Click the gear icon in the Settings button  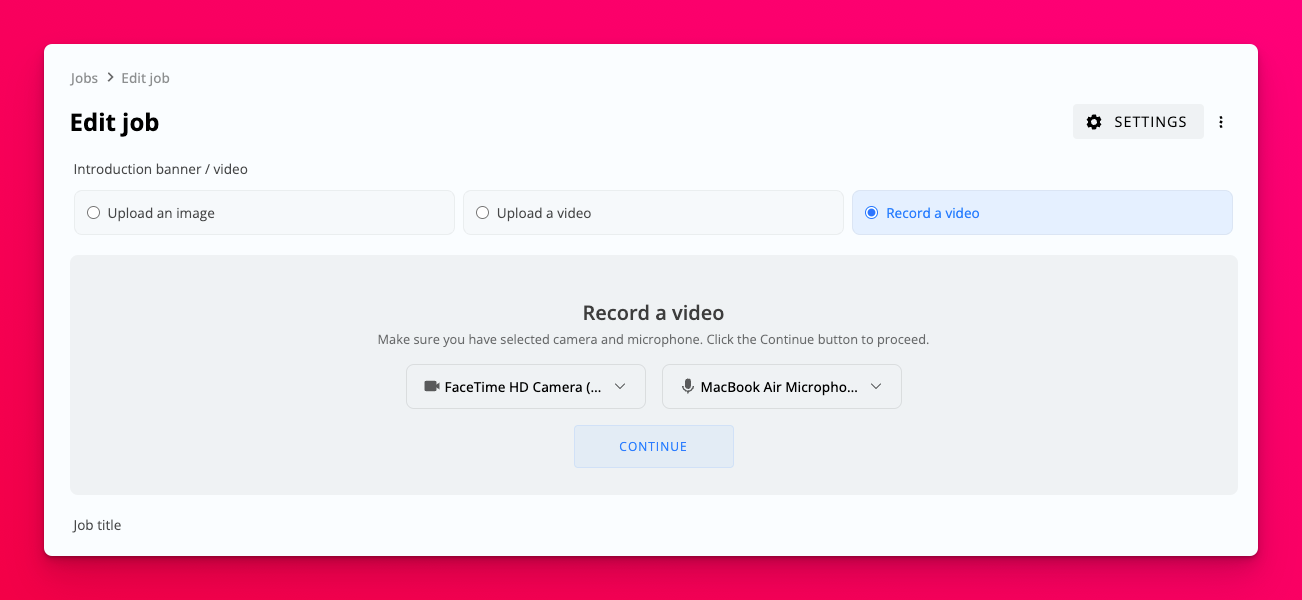click(1094, 122)
